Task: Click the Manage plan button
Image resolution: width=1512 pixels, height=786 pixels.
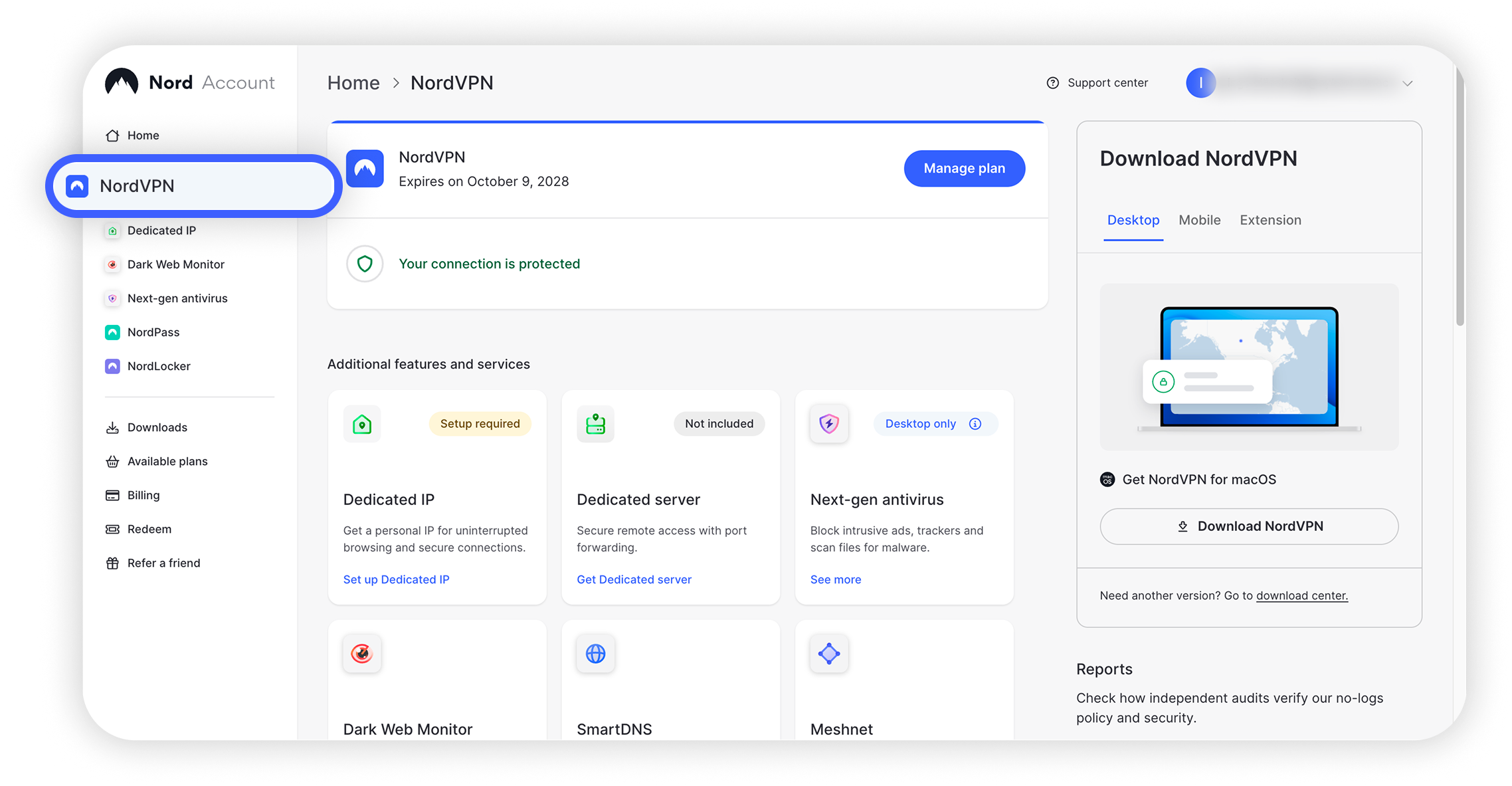Action: [964, 169]
